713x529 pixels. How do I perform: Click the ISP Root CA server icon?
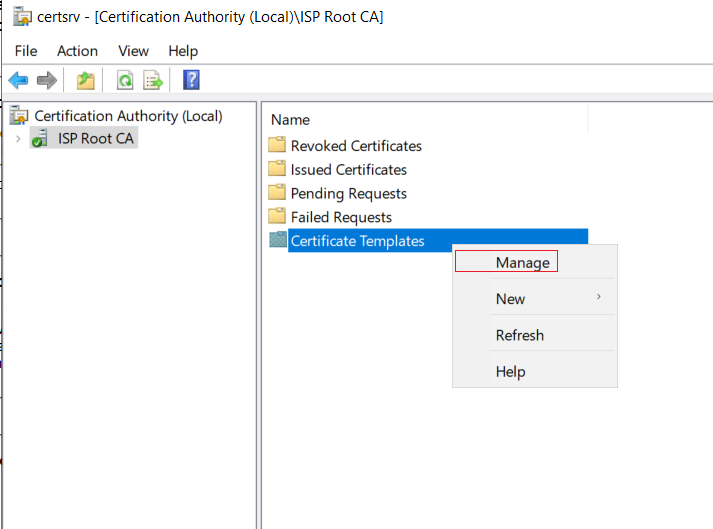(x=40, y=138)
